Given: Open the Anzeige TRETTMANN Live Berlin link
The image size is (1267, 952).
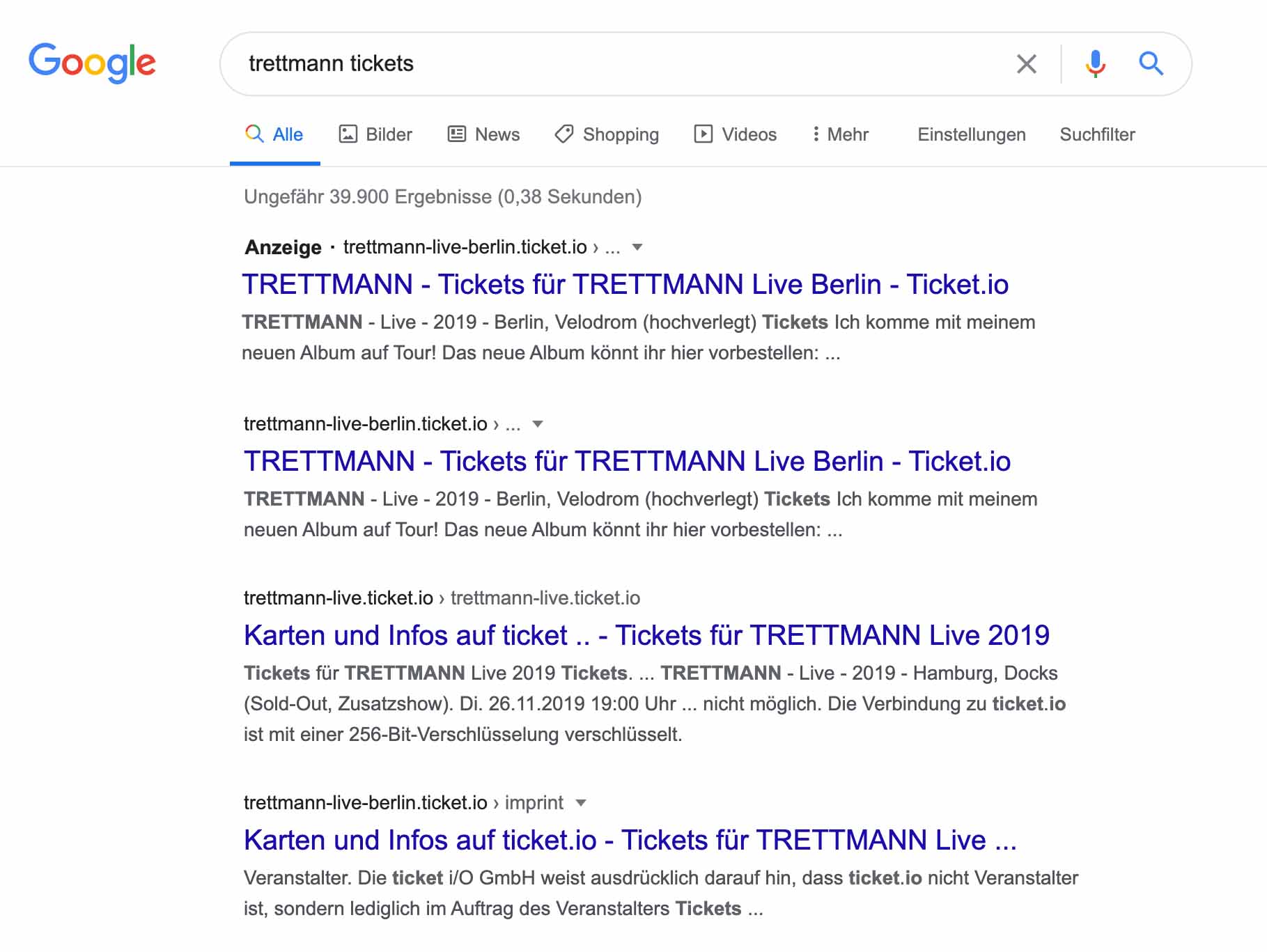Looking at the screenshot, I should 625,284.
